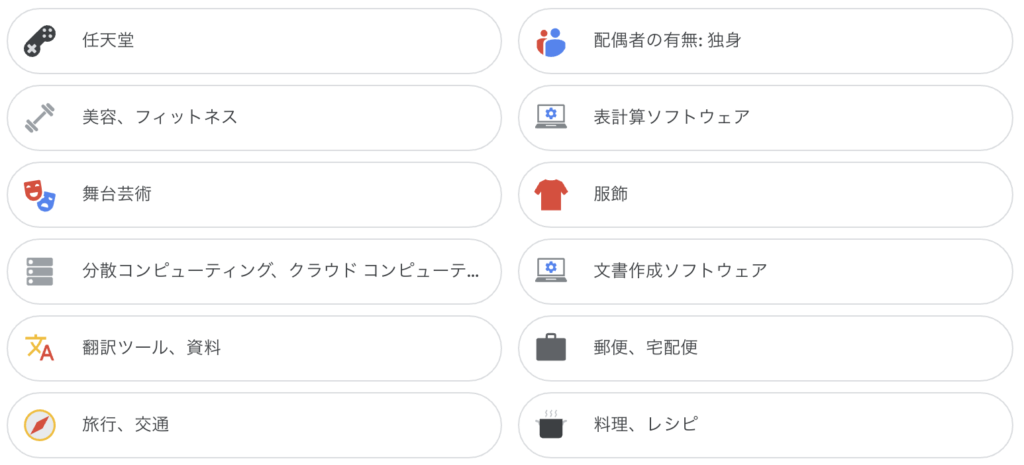Image resolution: width=1024 pixels, height=465 pixels.
Task: Select the 配偶者の有無: 独身 item
Action: pos(765,41)
